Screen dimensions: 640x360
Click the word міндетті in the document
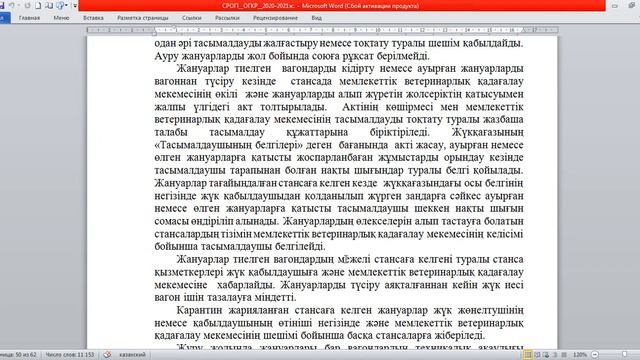tap(274, 298)
